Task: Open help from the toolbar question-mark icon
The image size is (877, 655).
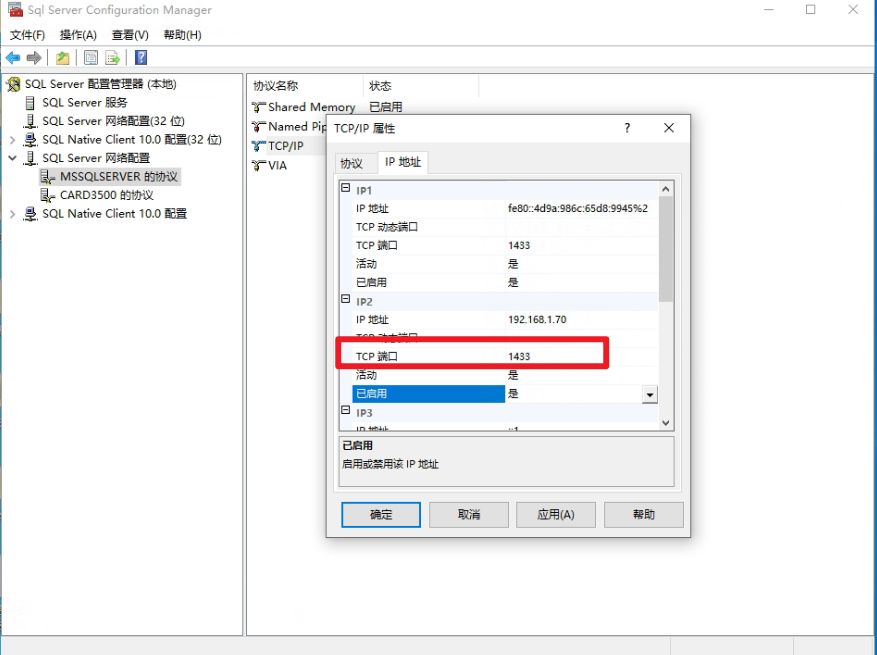Action: [x=141, y=58]
